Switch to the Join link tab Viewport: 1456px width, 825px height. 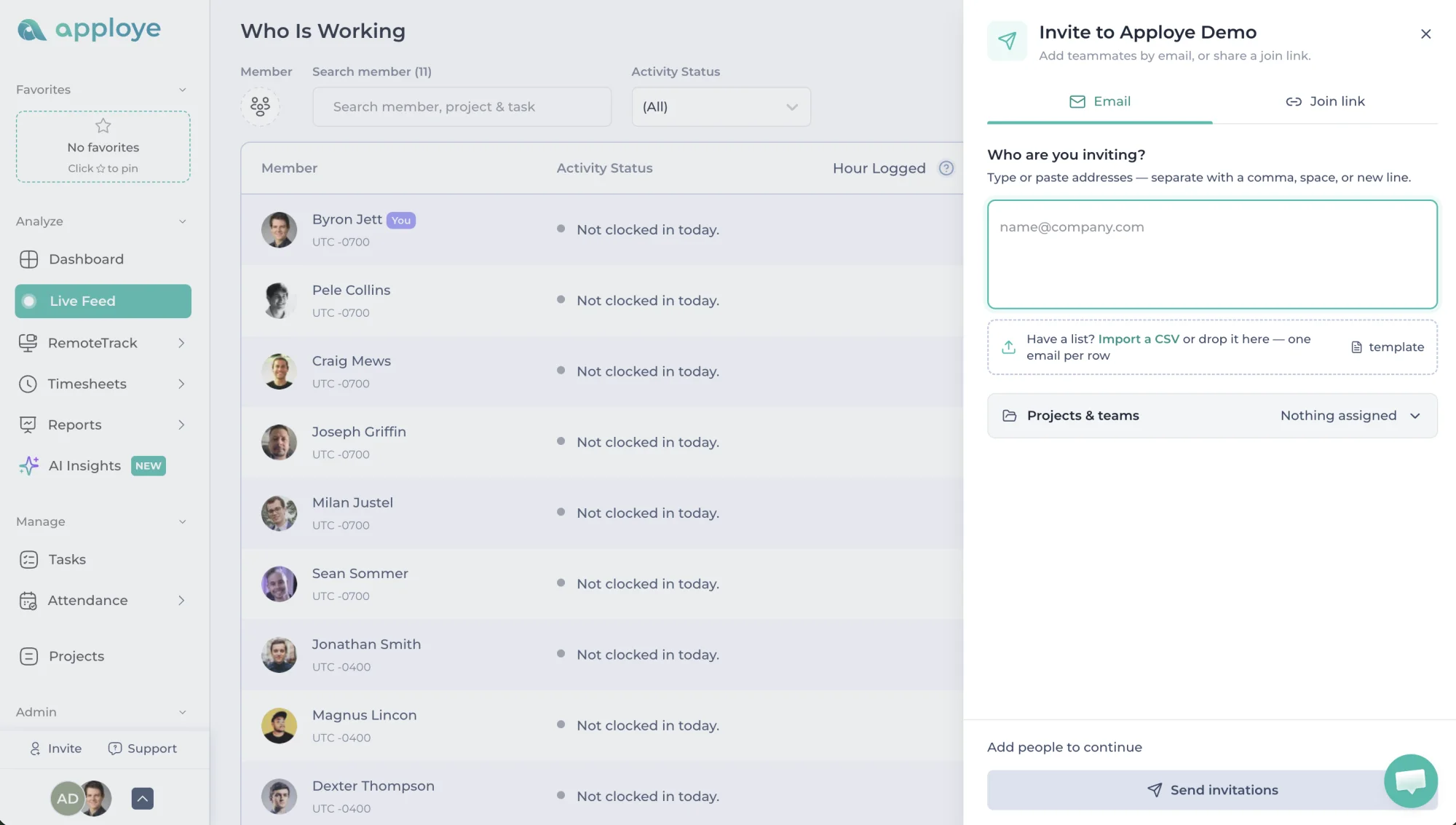(1325, 102)
